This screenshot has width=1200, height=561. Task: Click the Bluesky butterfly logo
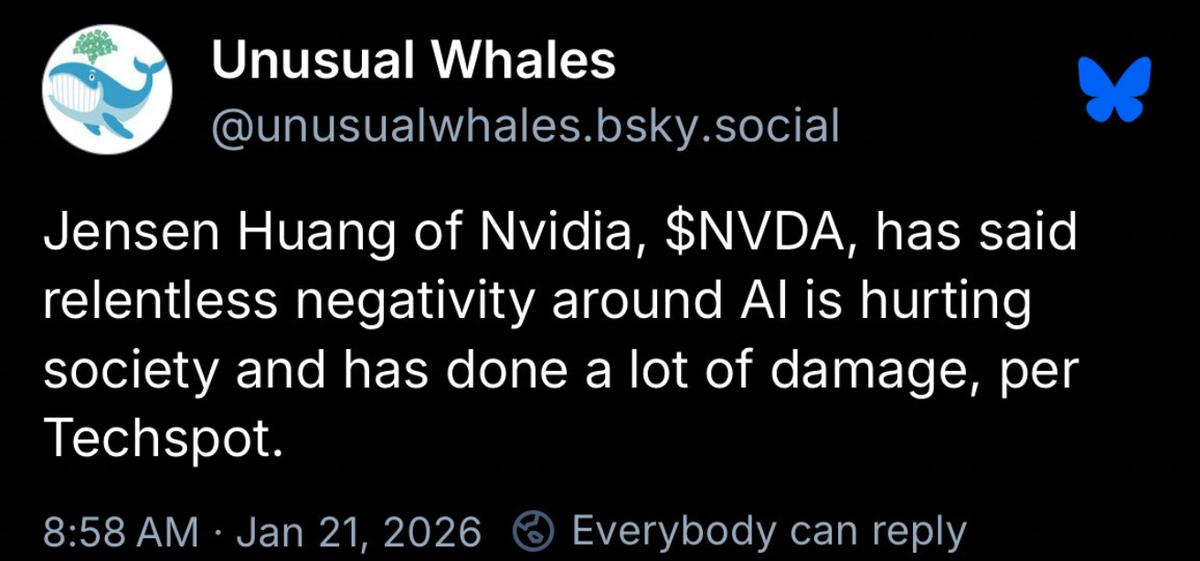1116,89
